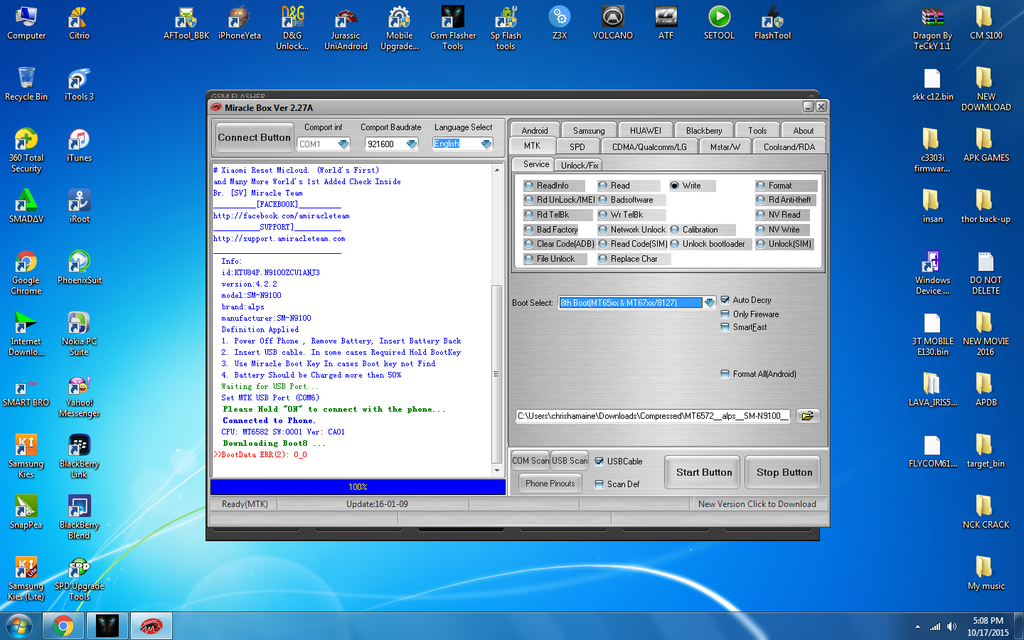Switch to the SPD tab
Viewport: 1024px width, 640px height.
577,146
